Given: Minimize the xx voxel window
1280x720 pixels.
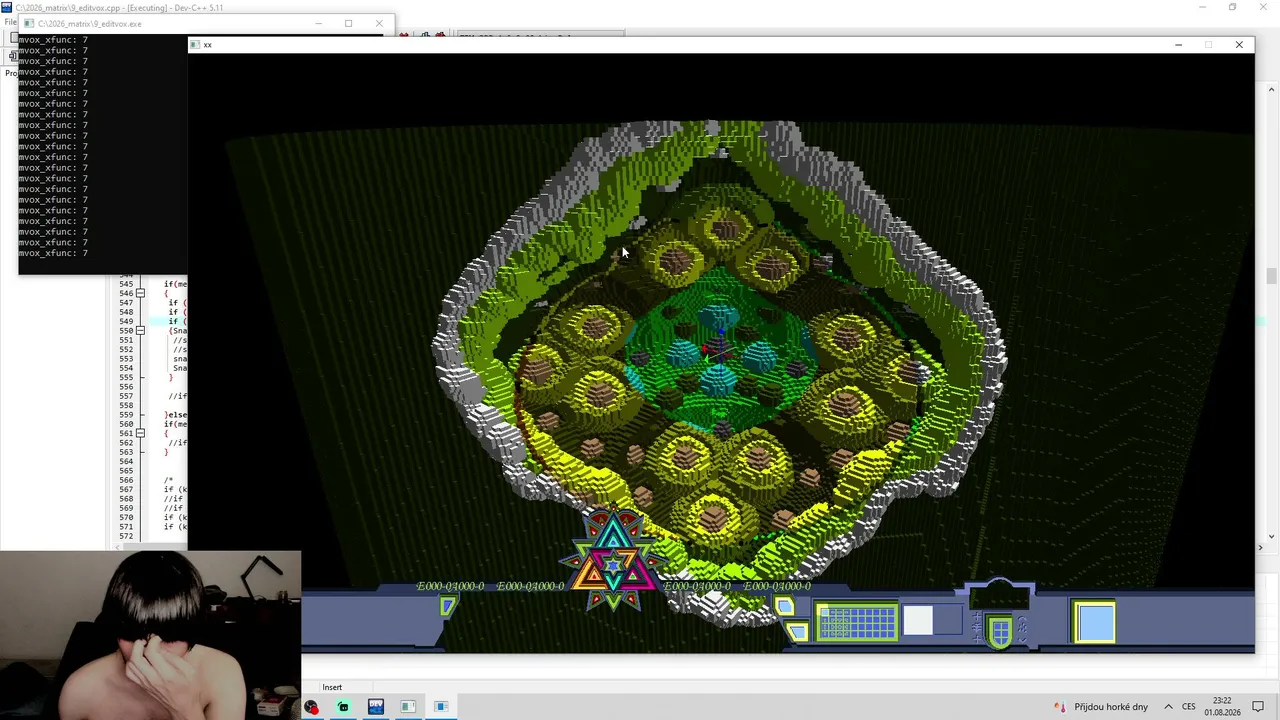Looking at the screenshot, I should [1178, 45].
